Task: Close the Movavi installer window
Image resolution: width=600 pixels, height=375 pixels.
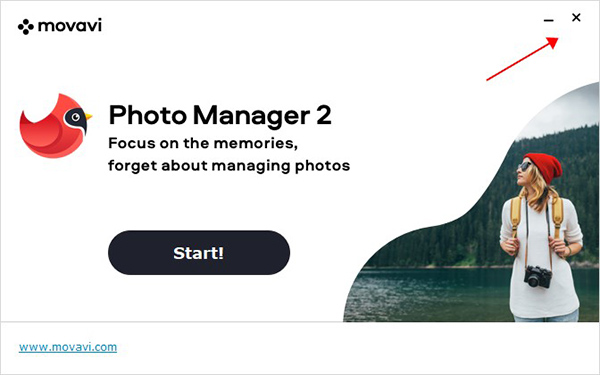Action: (576, 18)
